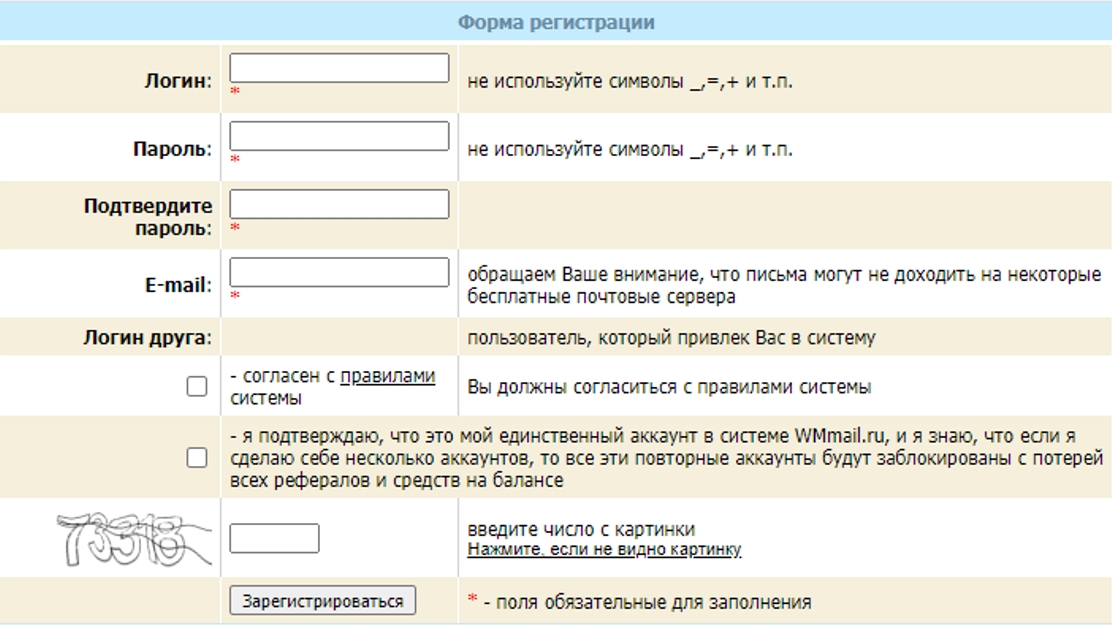
Task: Check the 'согласен с правилами системы' checkbox
Action: coord(196,387)
